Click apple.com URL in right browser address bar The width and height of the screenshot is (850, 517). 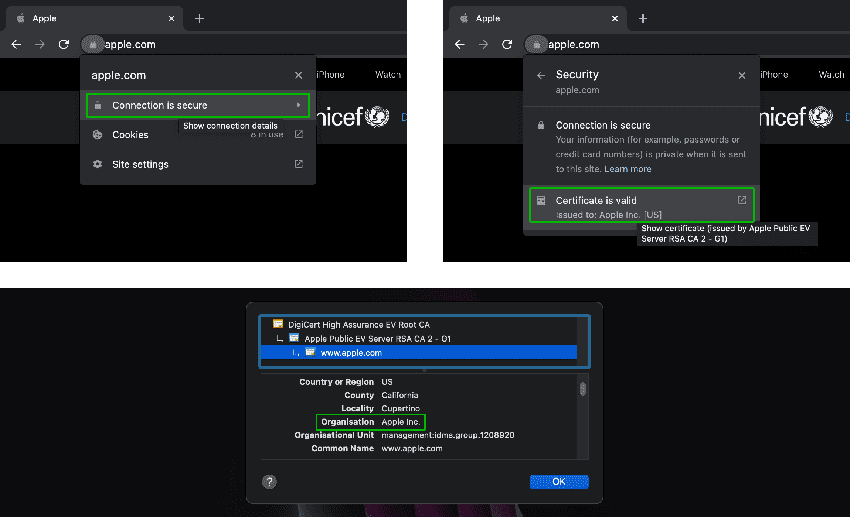coord(574,44)
